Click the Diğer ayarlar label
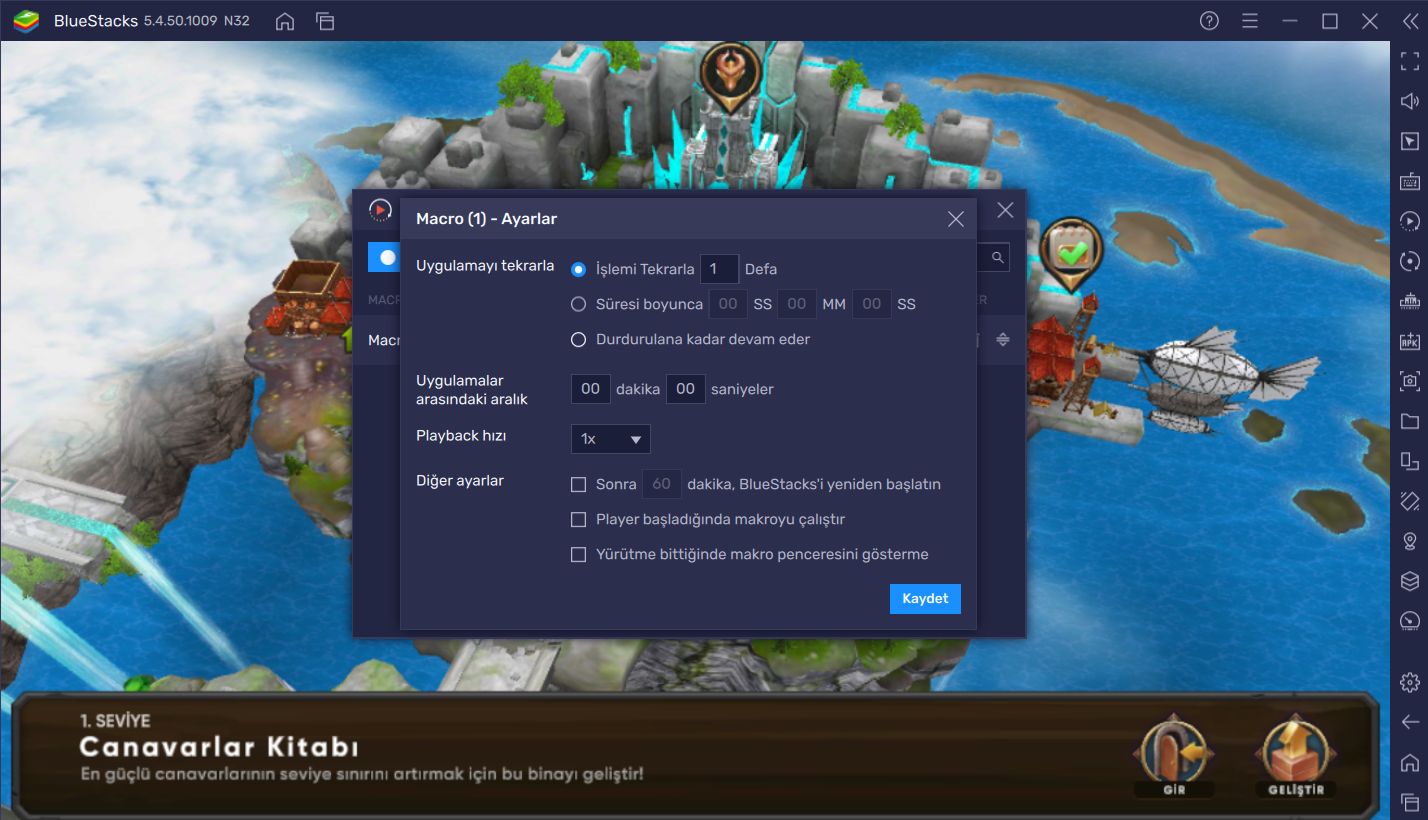 (x=460, y=481)
